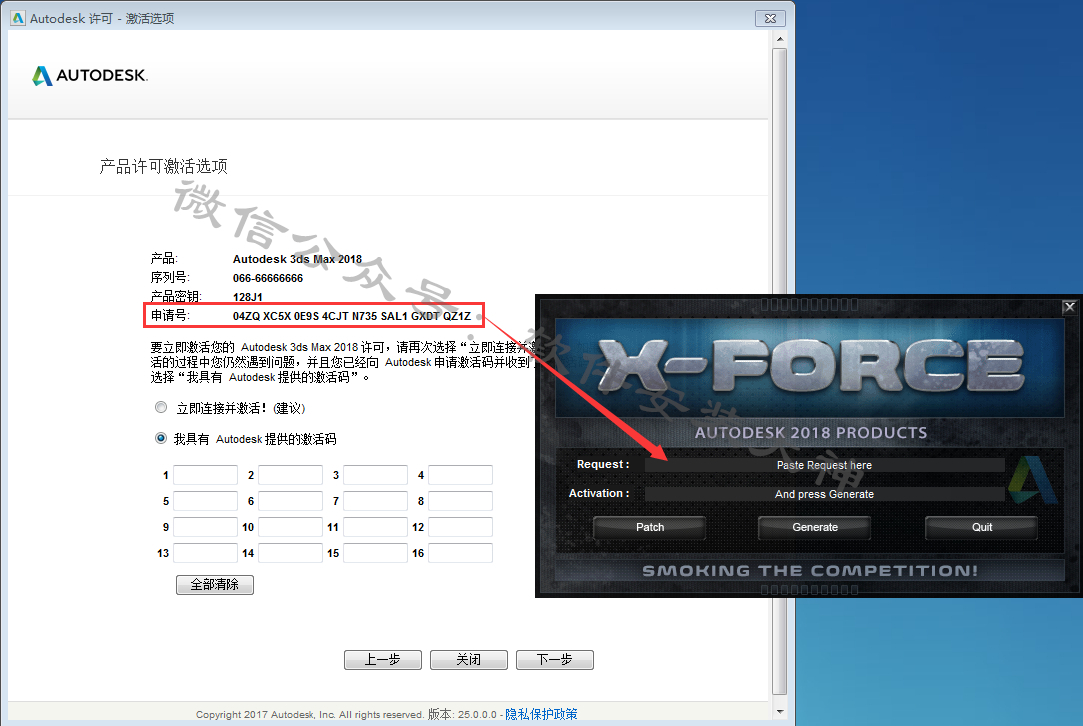The width and height of the screenshot is (1083, 726).
Task: Close the X-Force window with X
Action: coord(1069,307)
